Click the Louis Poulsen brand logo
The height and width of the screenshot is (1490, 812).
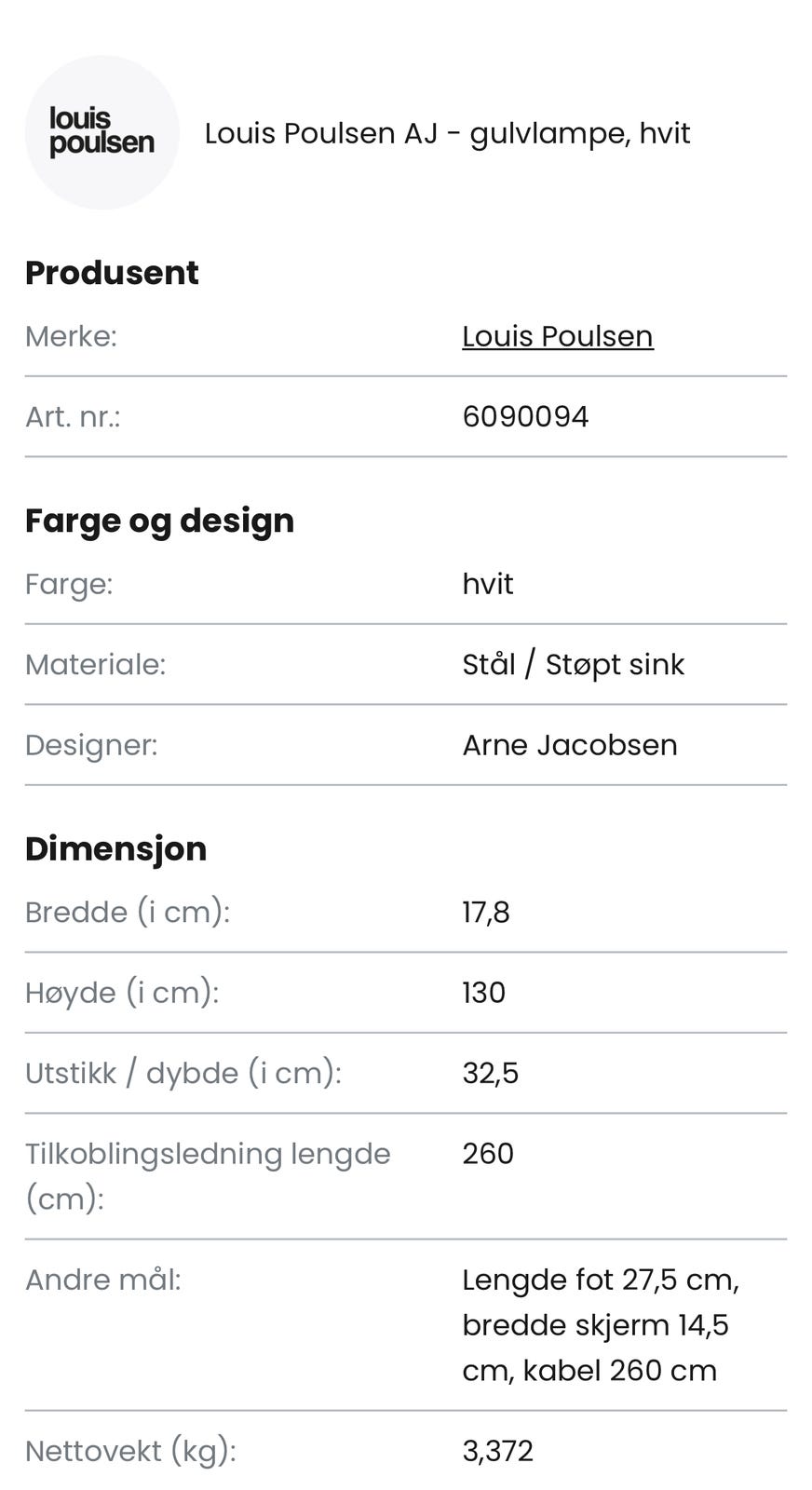click(101, 132)
